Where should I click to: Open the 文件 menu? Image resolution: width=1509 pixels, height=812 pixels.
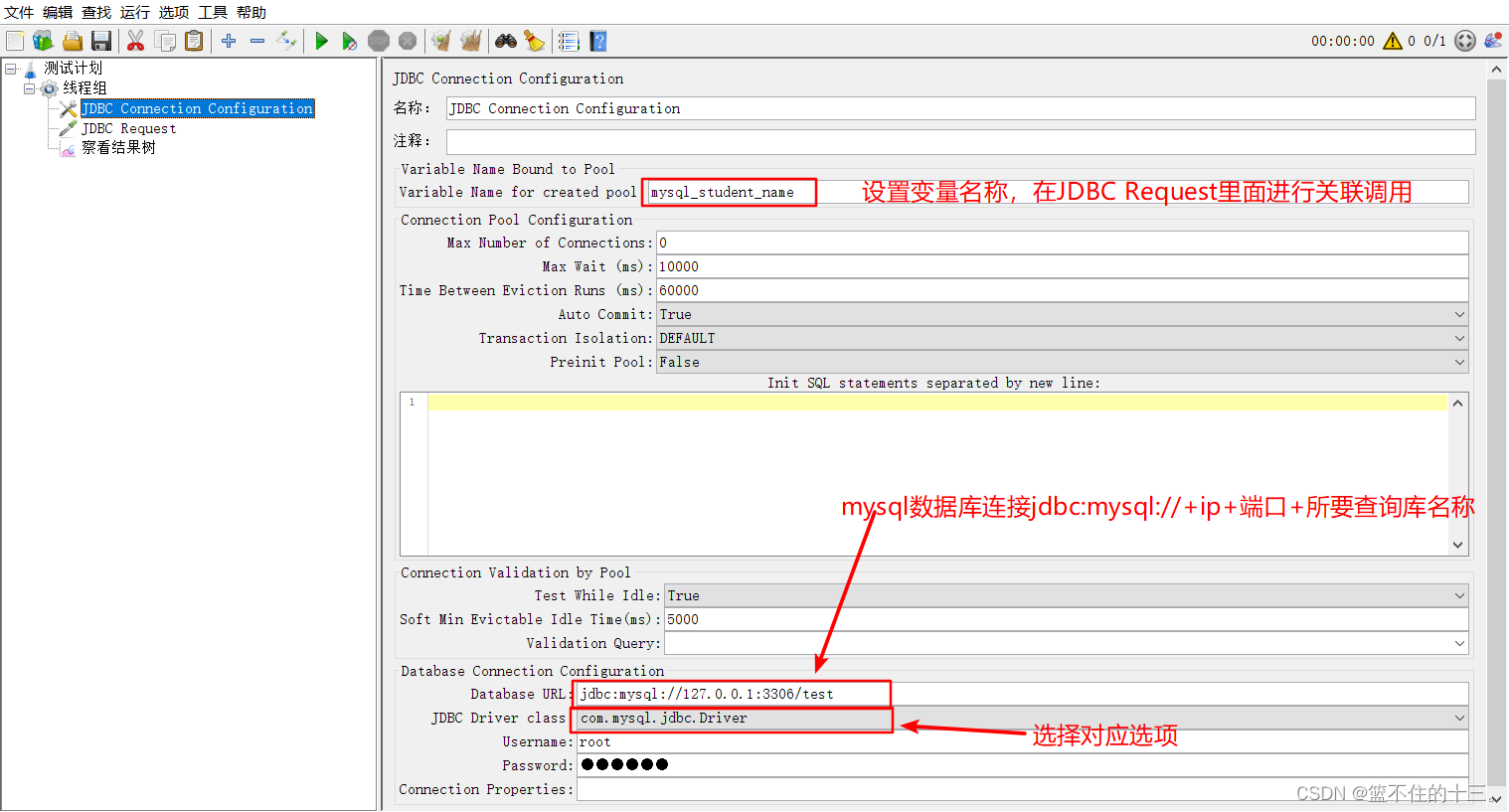click(19, 12)
